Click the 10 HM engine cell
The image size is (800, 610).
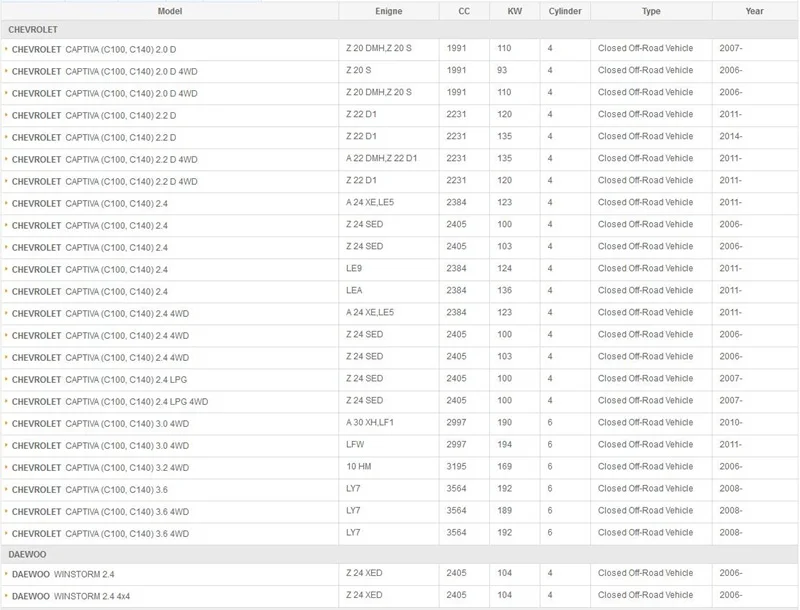click(359, 466)
